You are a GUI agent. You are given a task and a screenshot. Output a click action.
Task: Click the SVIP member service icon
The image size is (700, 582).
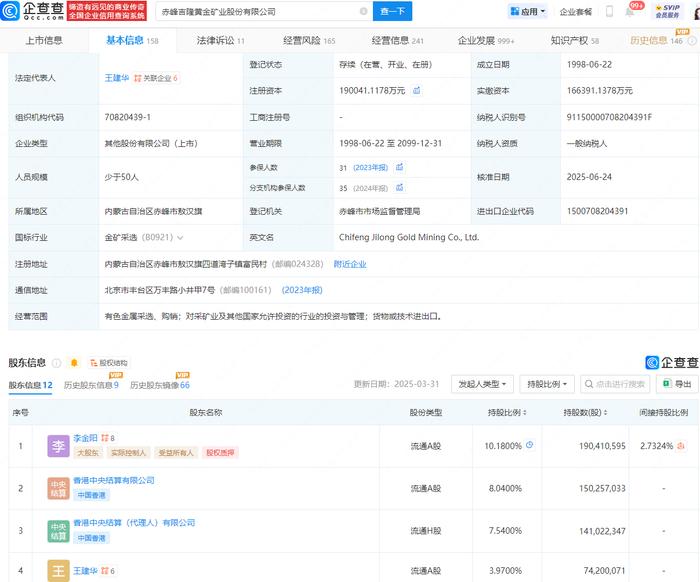point(667,11)
